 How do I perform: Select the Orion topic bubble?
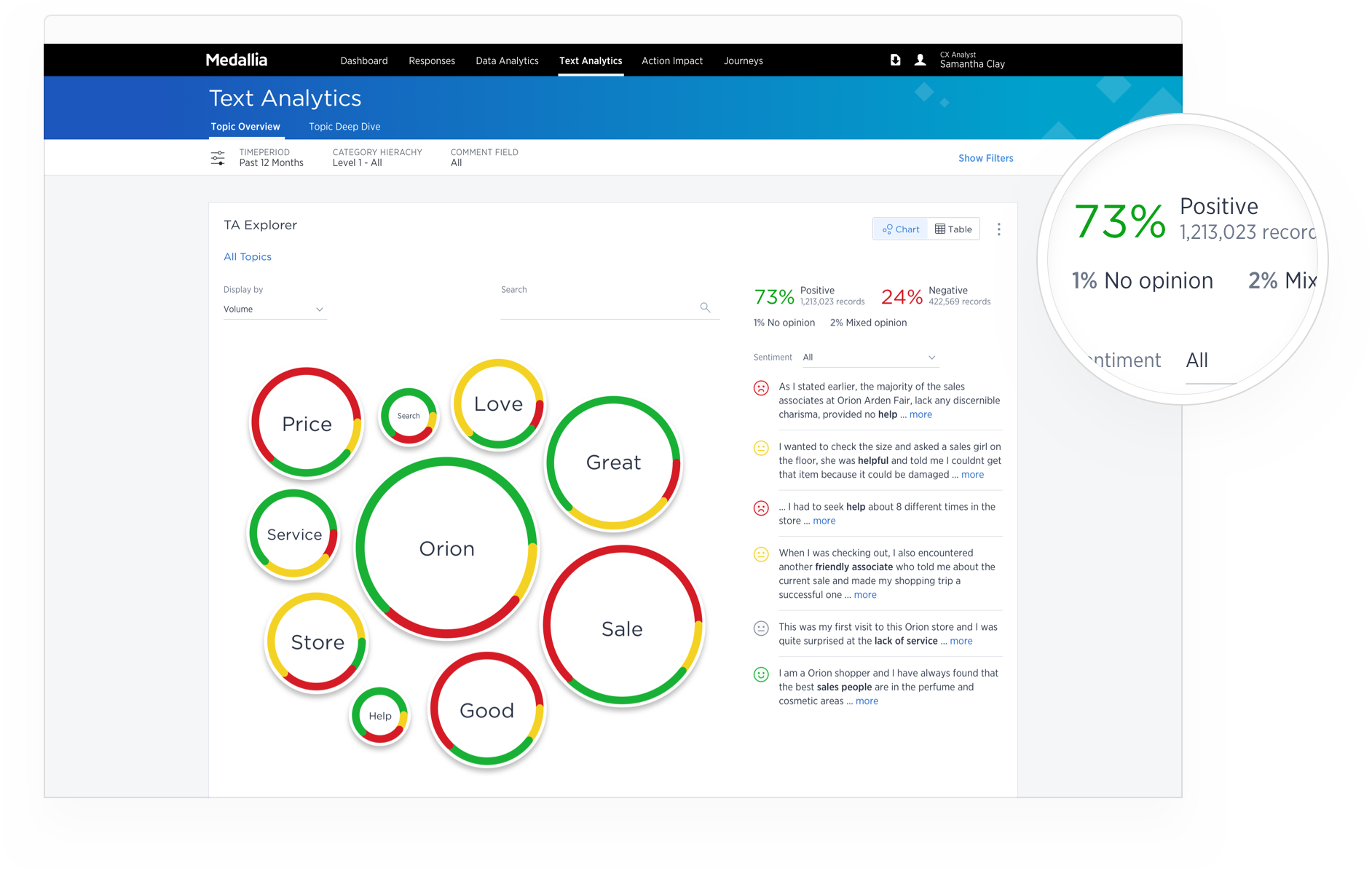click(446, 548)
